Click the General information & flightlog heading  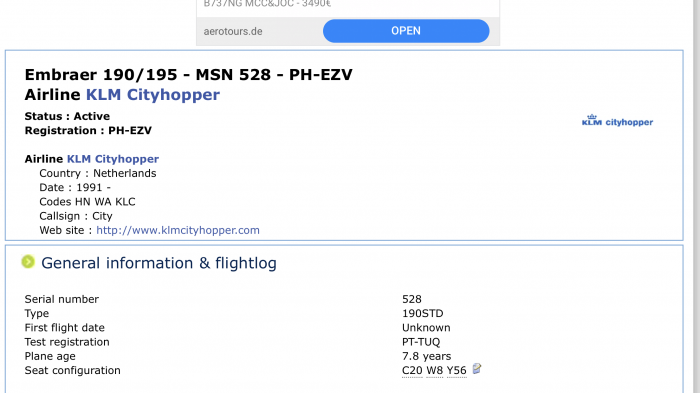point(159,263)
